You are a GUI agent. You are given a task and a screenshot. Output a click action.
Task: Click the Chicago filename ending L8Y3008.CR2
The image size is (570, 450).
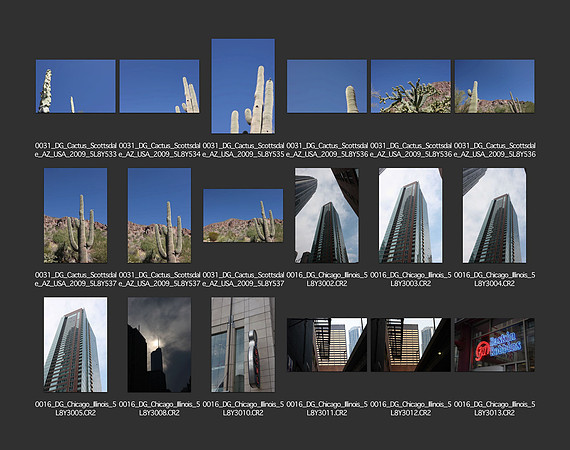(159, 409)
